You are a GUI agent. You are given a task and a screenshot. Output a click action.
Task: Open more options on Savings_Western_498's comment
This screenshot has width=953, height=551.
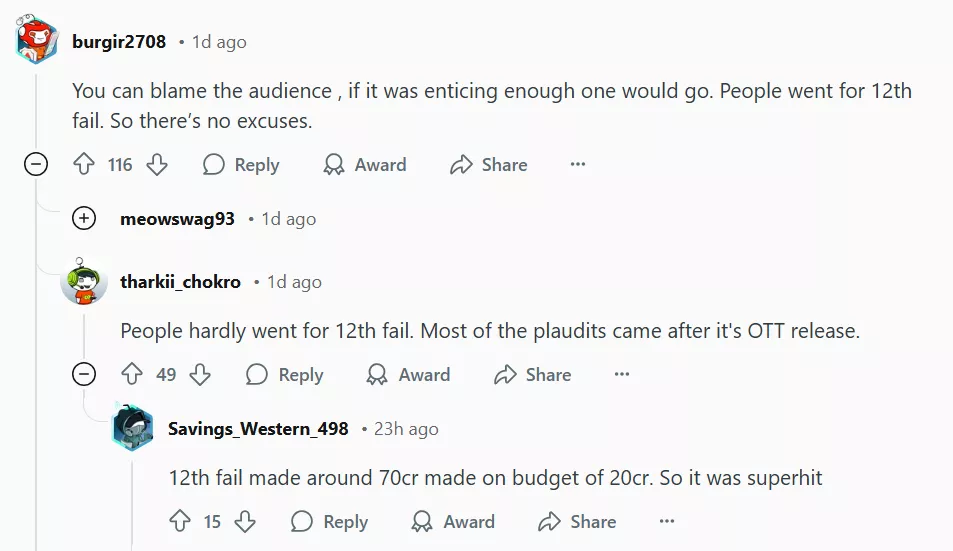[x=667, y=522]
